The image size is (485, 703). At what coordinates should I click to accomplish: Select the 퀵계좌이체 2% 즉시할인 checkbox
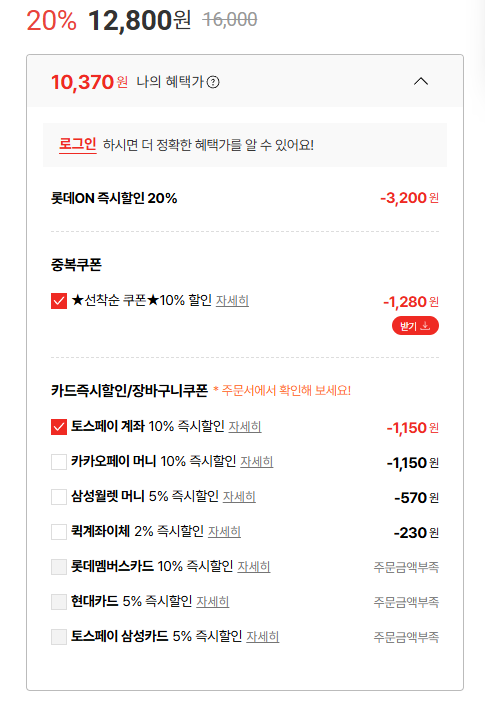coord(59,532)
